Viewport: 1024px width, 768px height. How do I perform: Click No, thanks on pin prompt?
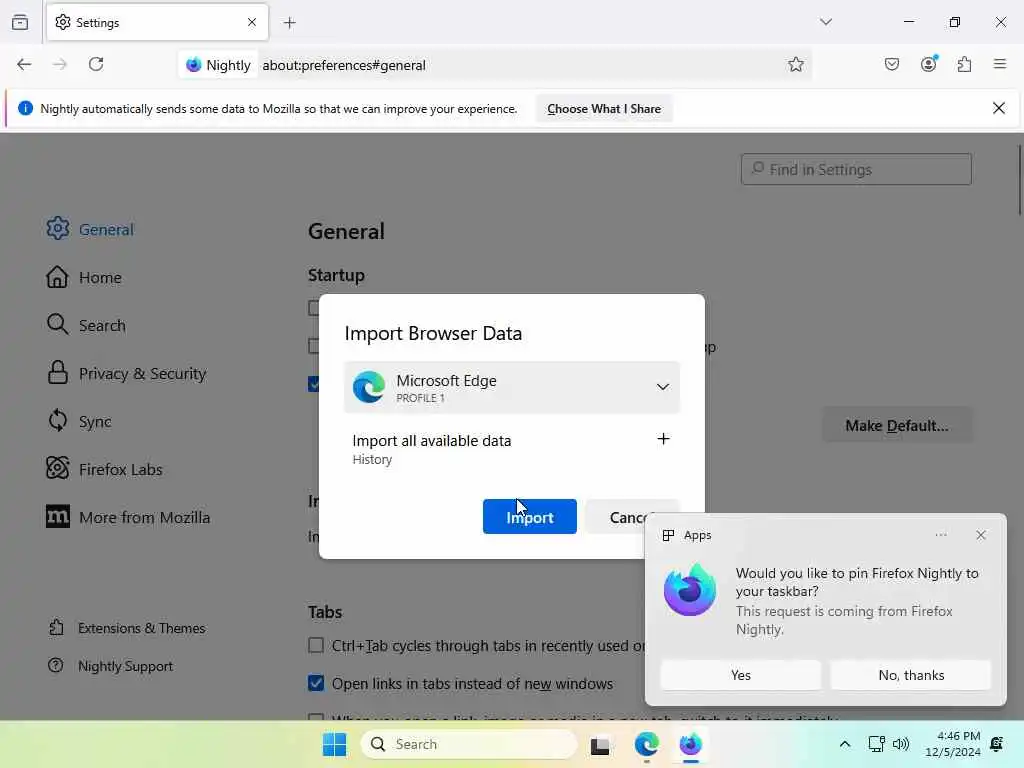click(x=911, y=675)
